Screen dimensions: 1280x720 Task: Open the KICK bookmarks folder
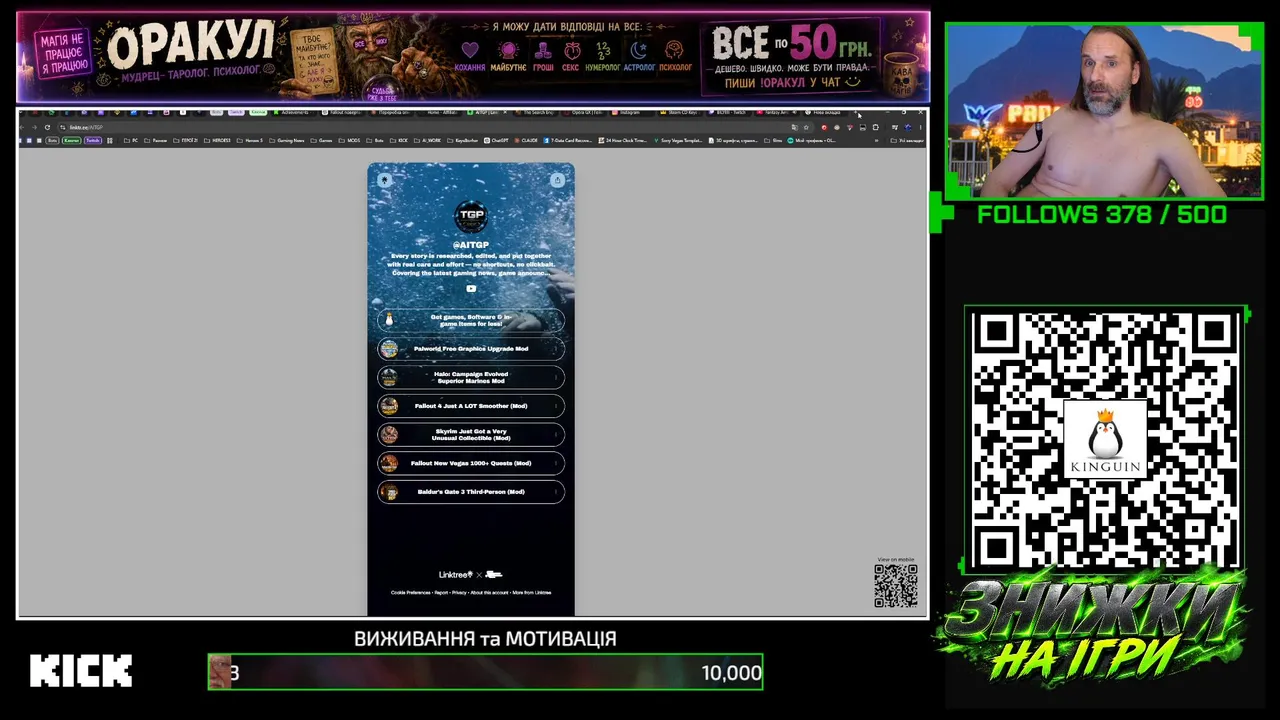coord(400,141)
